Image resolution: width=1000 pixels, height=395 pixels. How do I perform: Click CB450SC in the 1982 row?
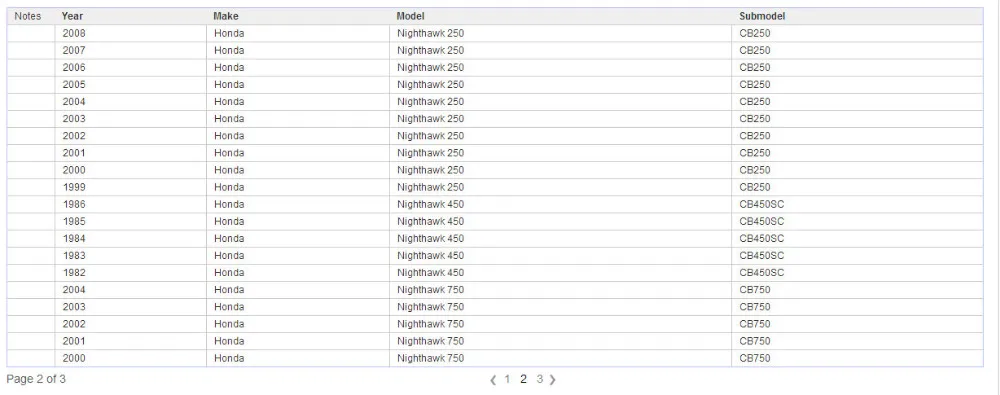[761, 272]
